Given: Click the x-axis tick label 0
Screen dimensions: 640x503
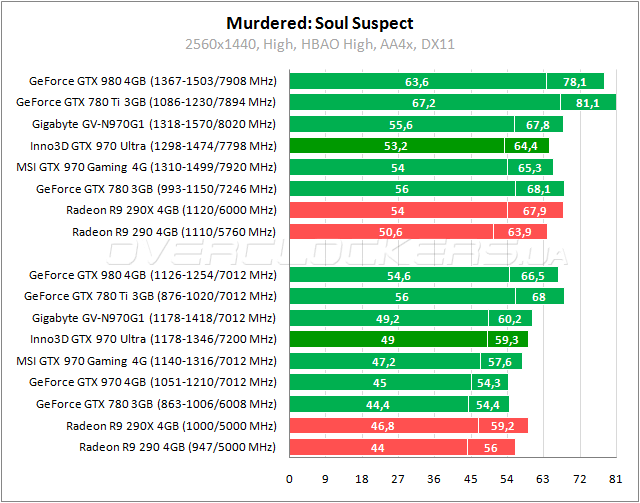Looking at the screenshot, I should click(x=289, y=479).
